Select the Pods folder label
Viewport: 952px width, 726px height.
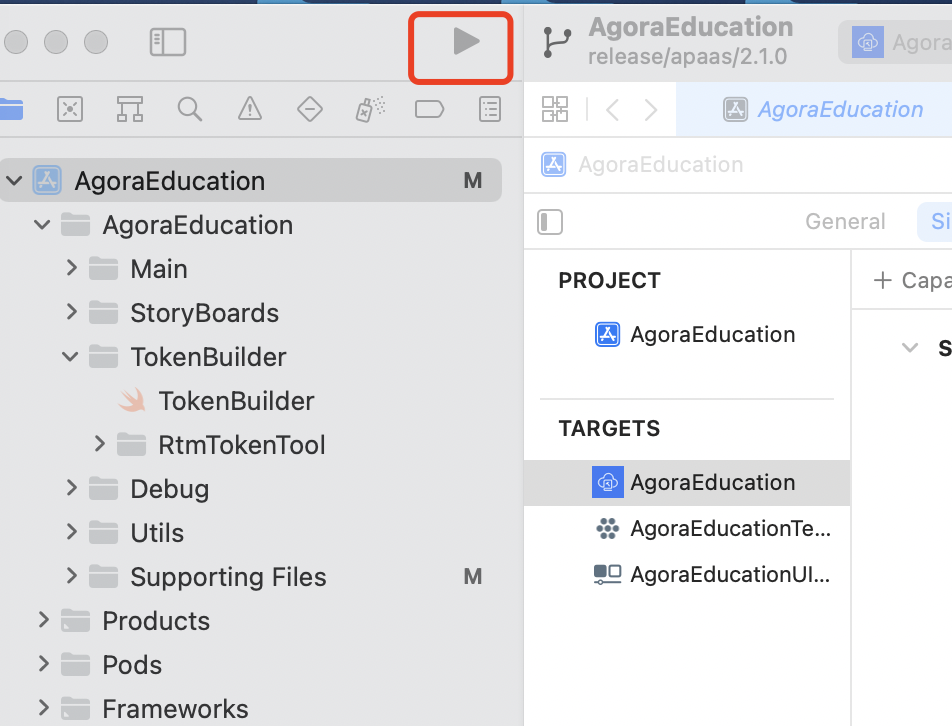click(x=132, y=665)
